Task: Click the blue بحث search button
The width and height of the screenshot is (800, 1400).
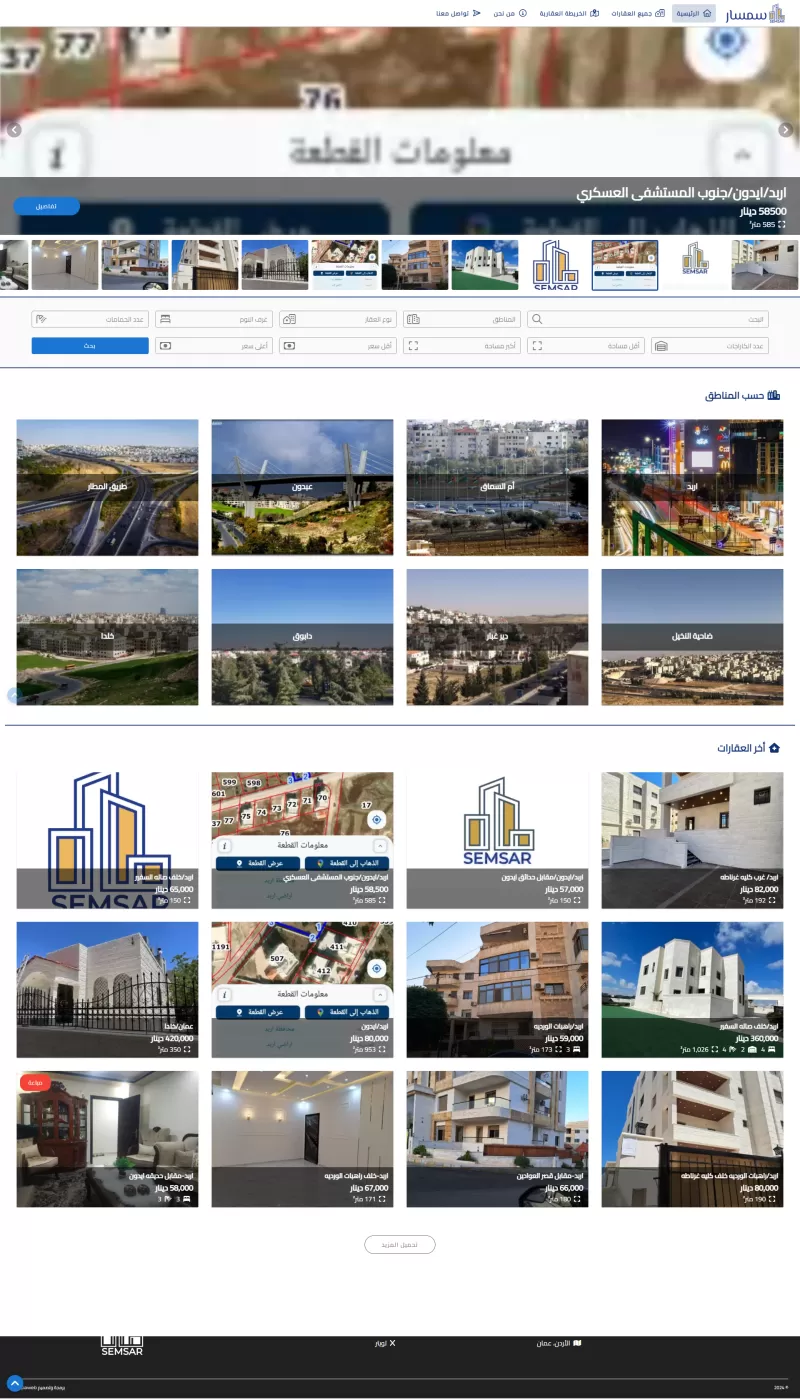Action: point(90,346)
